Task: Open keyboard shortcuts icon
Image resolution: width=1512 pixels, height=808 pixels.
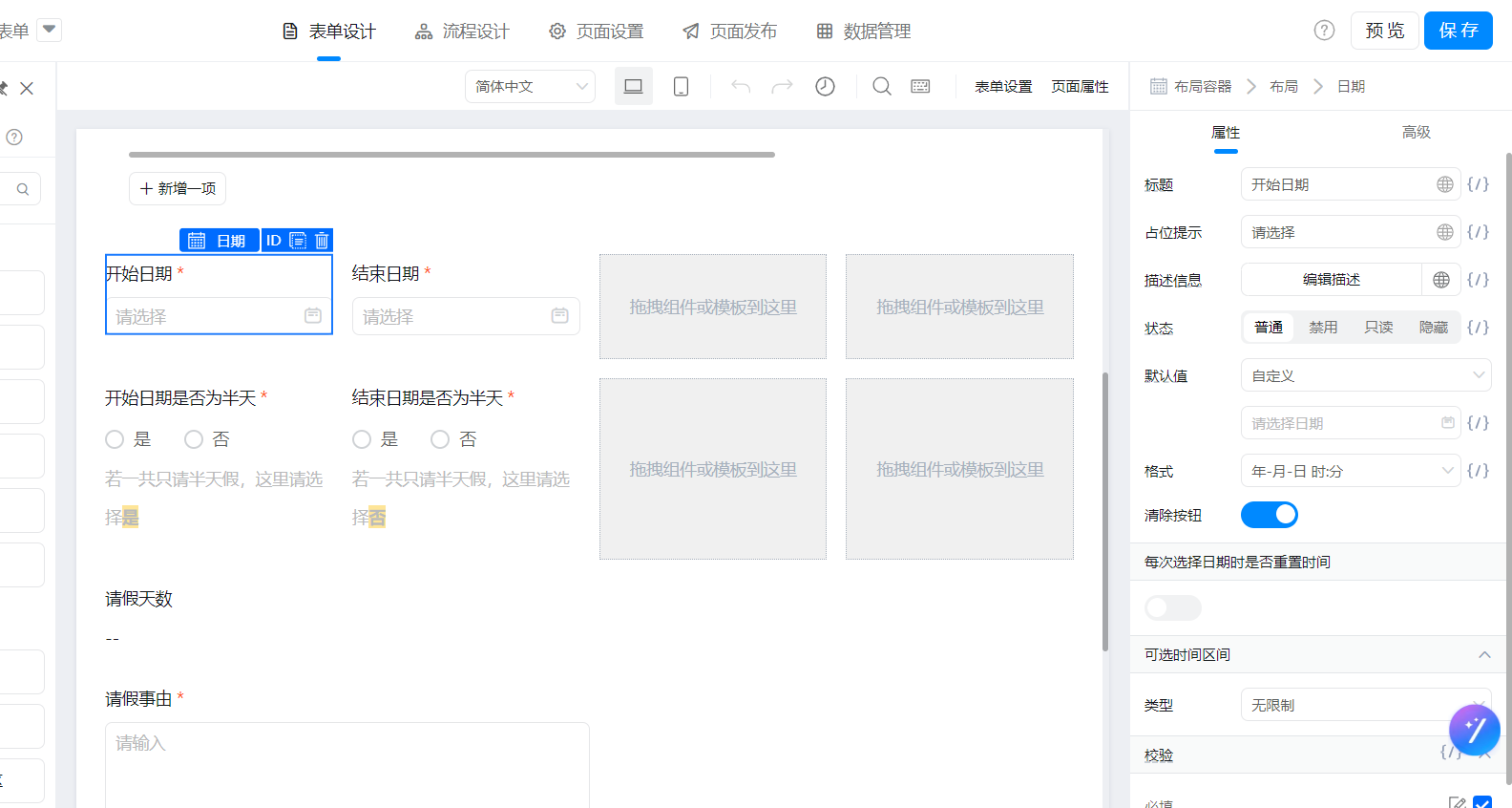Action: (x=920, y=86)
